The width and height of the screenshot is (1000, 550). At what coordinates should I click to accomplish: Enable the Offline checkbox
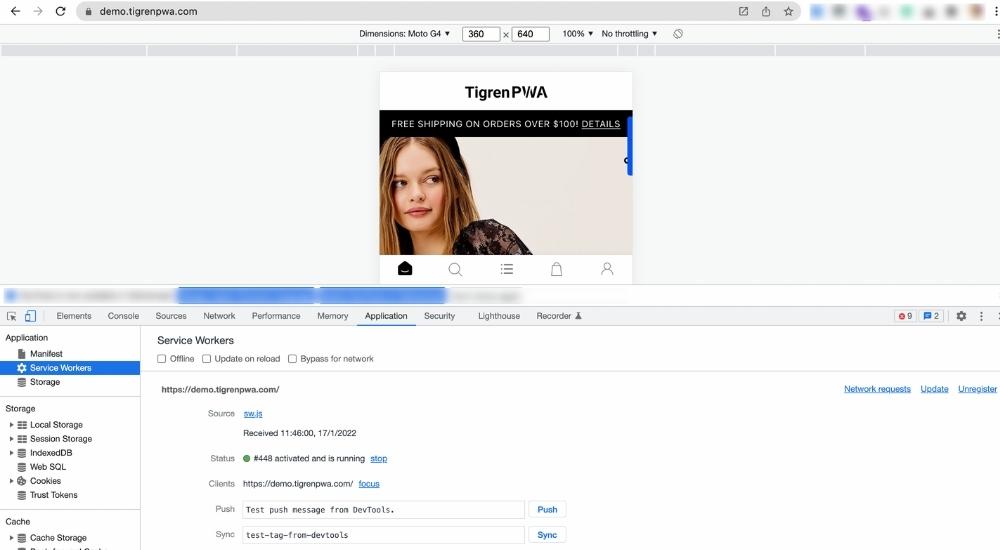[x=162, y=359]
